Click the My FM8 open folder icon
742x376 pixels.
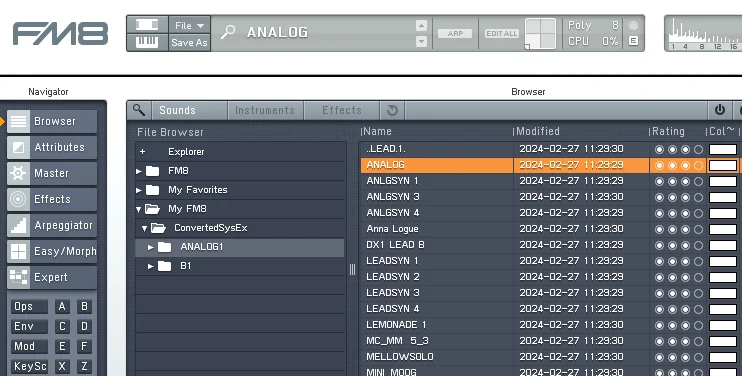click(x=152, y=209)
